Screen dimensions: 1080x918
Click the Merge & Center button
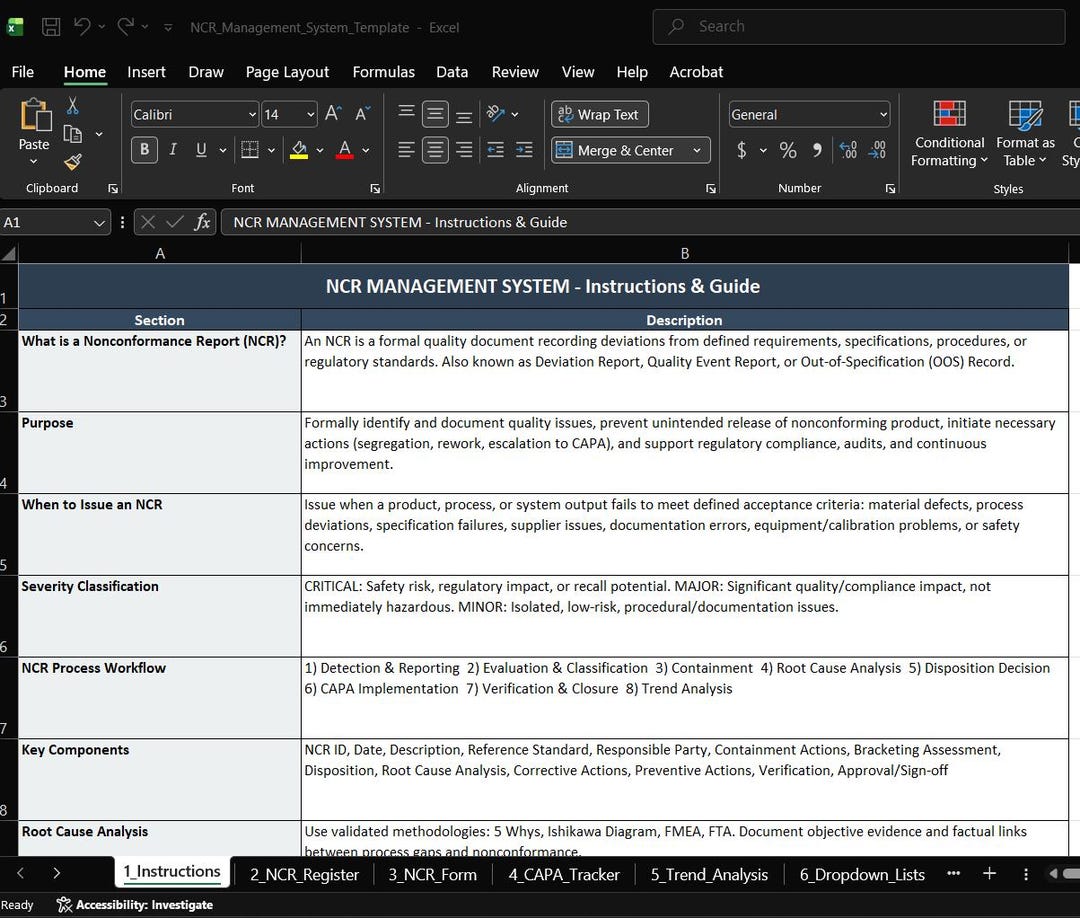[x=617, y=150]
